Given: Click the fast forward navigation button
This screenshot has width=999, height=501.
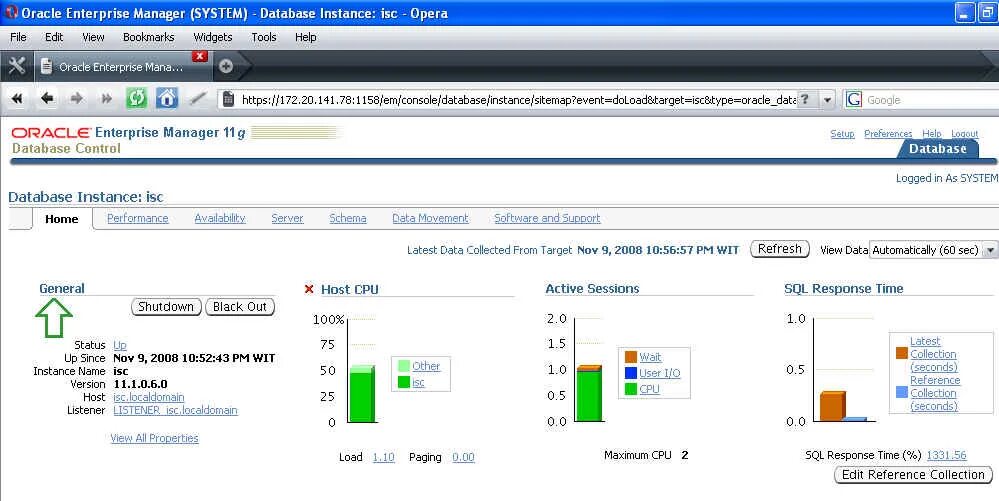Looking at the screenshot, I should point(106,99).
